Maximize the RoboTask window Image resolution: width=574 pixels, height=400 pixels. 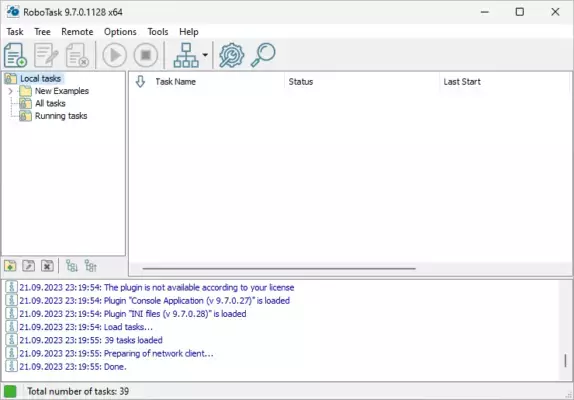[519, 12]
